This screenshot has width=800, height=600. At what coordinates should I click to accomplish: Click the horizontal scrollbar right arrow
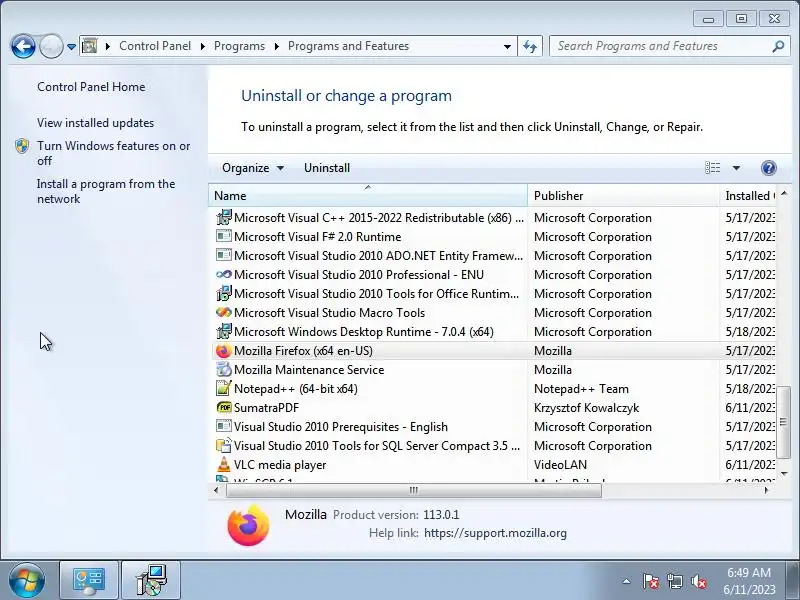click(766, 490)
